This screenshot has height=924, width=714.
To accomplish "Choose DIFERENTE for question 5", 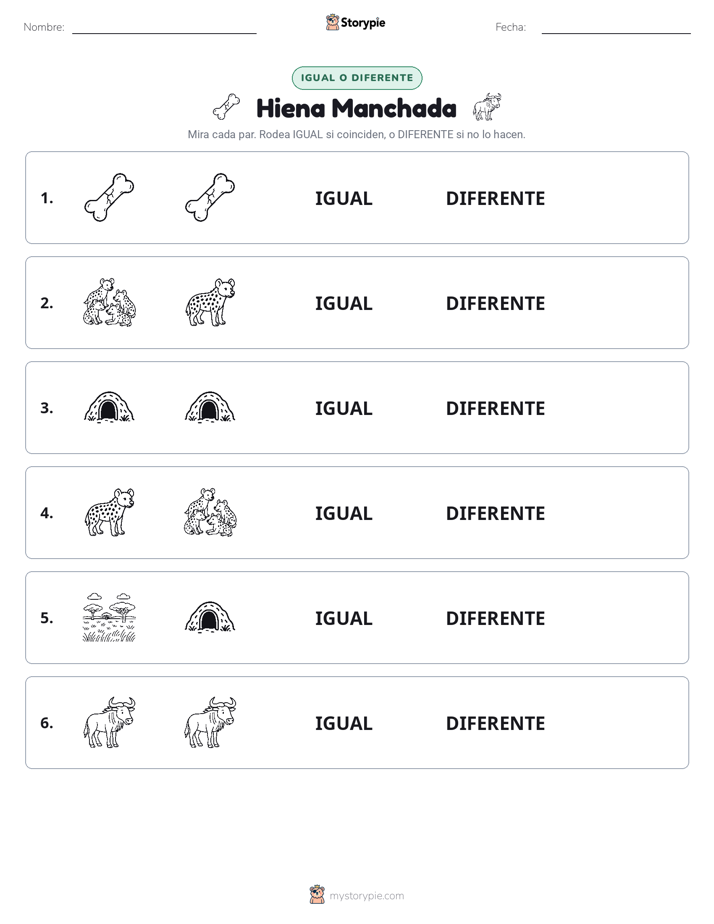I will tap(495, 618).
